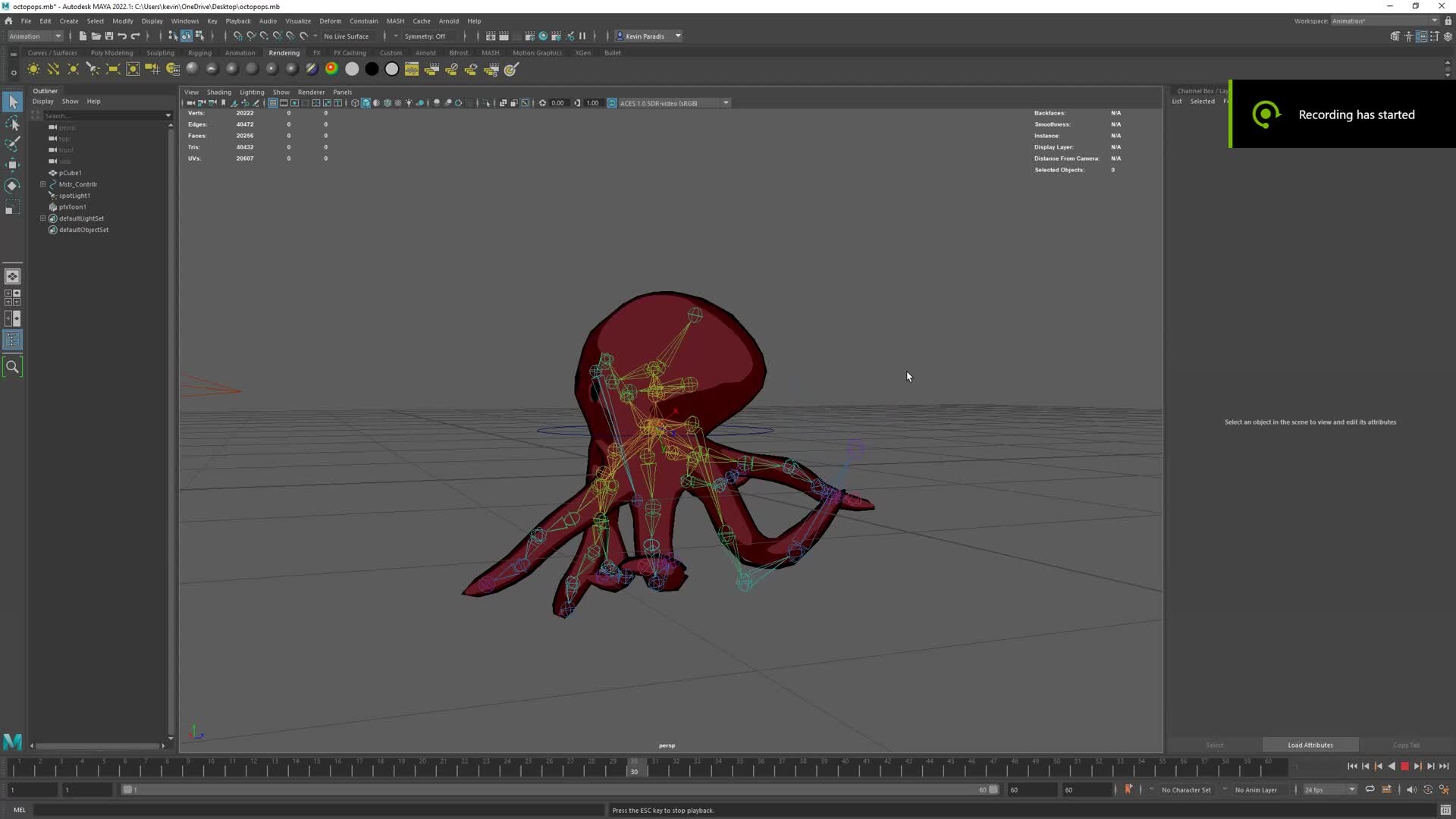
Task: Create a spot light on the shelf
Action: (x=92, y=69)
